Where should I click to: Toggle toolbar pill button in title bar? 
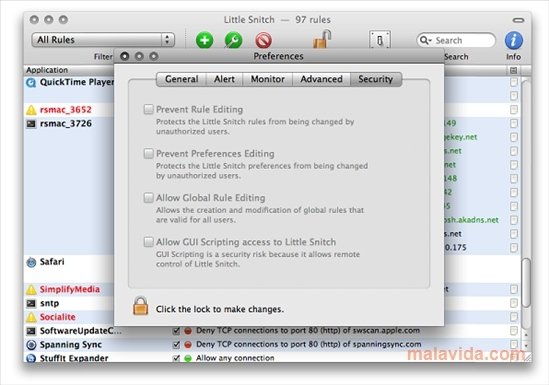pyautogui.click(x=518, y=20)
